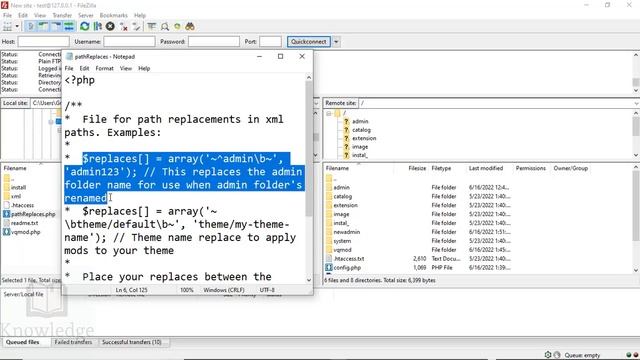Image resolution: width=640 pixels, height=360 pixels.
Task: Sort remote list by Last modified column
Action: (486, 168)
